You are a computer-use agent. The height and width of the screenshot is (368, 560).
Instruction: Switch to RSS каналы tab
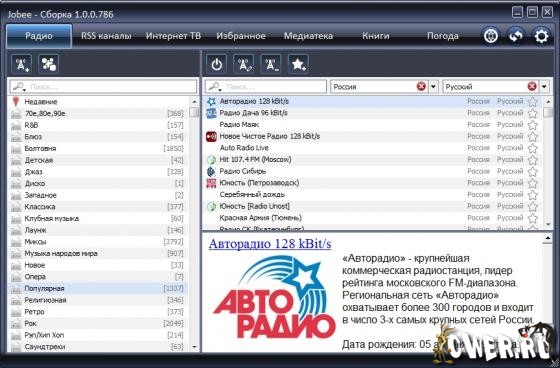106,36
